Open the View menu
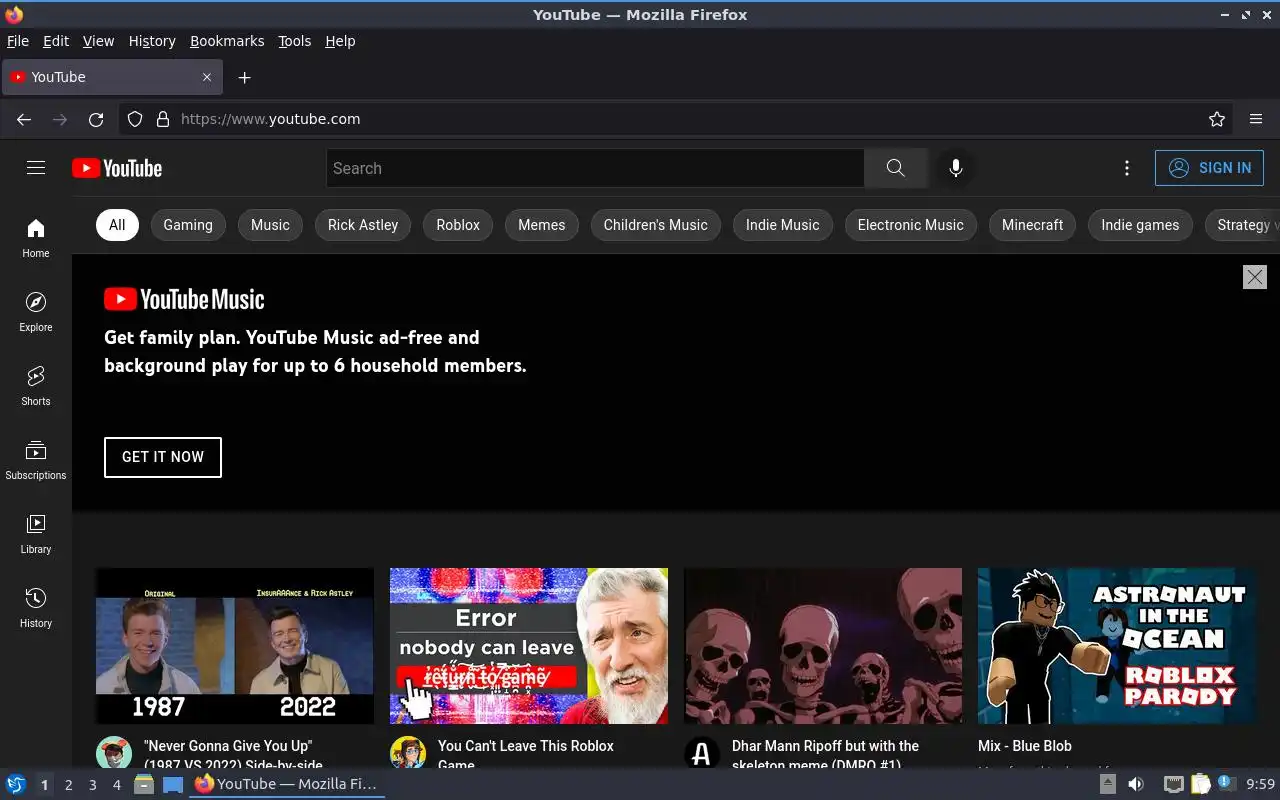This screenshot has width=1280, height=800. (x=98, y=41)
